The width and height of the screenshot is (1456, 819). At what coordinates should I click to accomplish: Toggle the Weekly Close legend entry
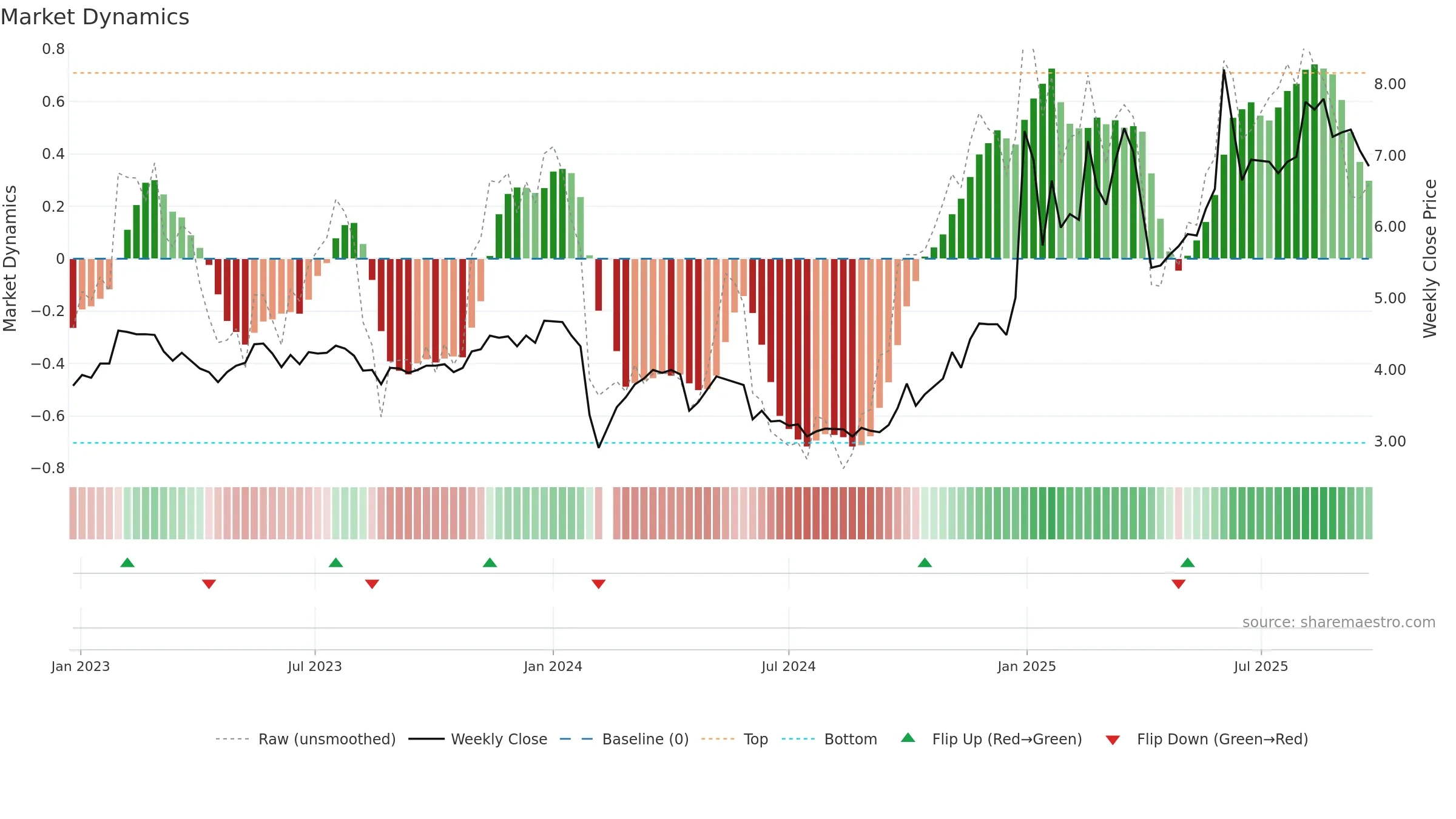[478, 739]
